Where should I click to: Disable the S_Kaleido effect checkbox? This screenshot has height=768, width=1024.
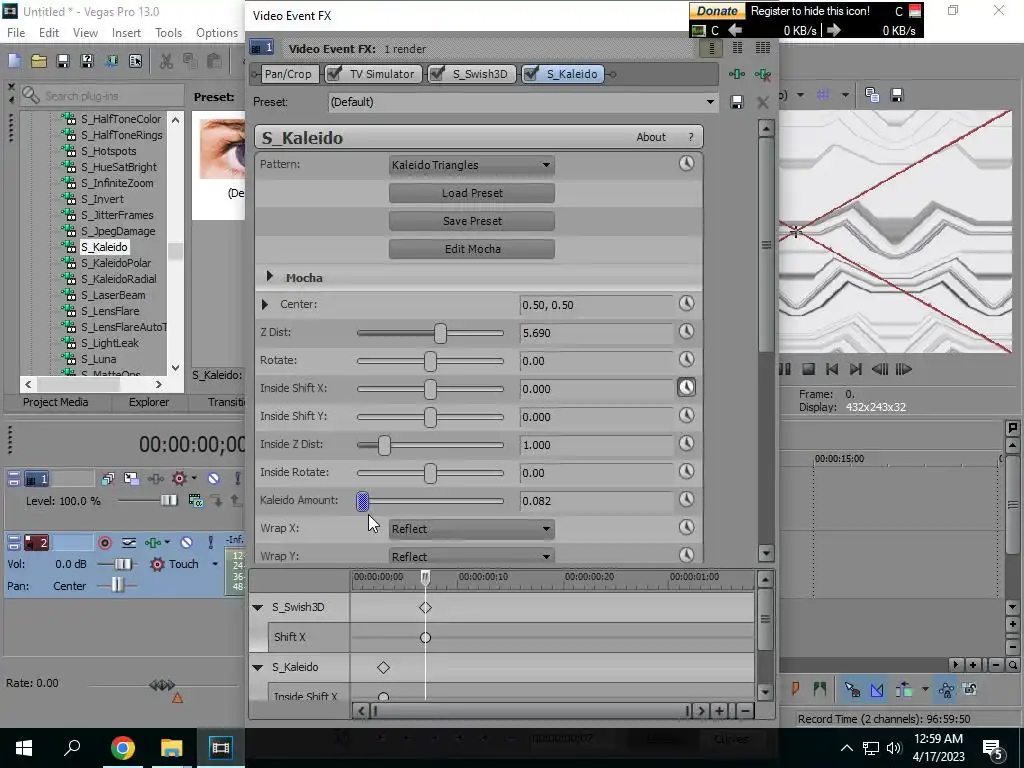coord(531,74)
